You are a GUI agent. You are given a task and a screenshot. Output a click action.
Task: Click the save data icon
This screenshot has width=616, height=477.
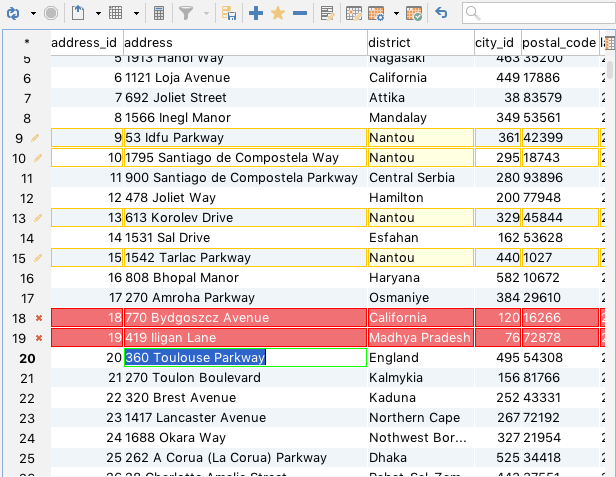pos(229,13)
